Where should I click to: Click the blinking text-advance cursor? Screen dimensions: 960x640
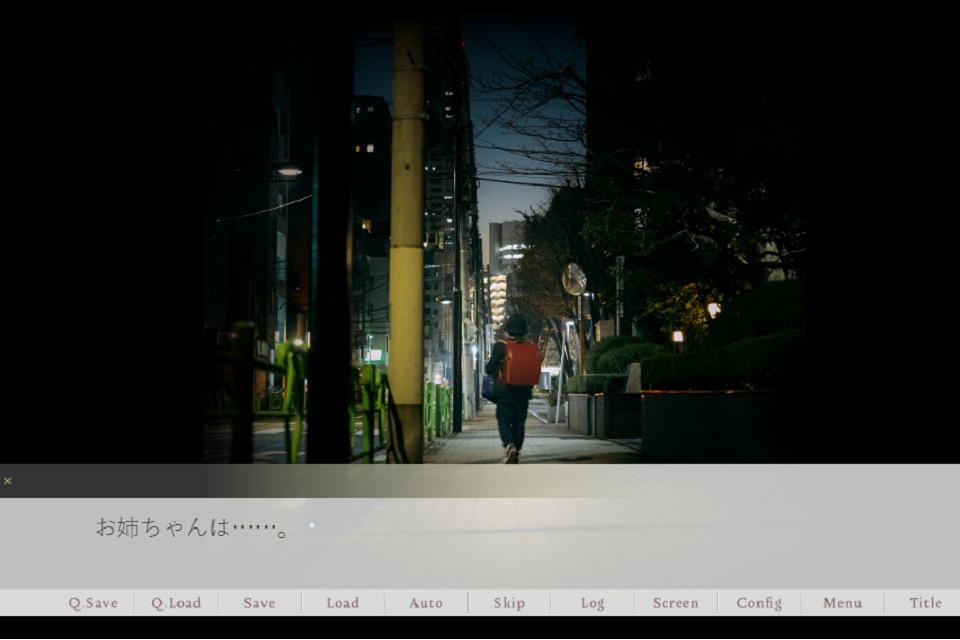(312, 525)
